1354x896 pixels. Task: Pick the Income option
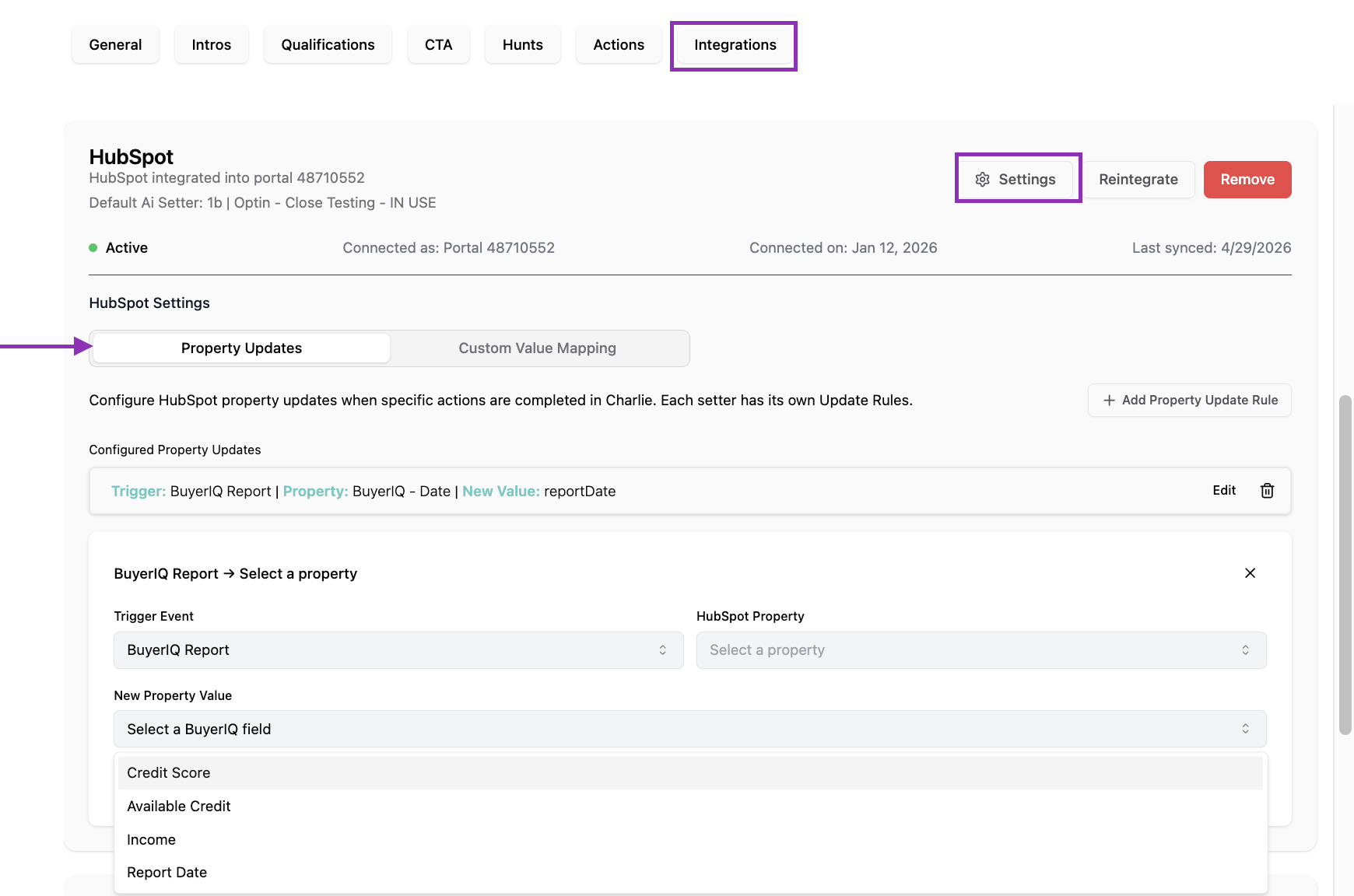(x=690, y=840)
